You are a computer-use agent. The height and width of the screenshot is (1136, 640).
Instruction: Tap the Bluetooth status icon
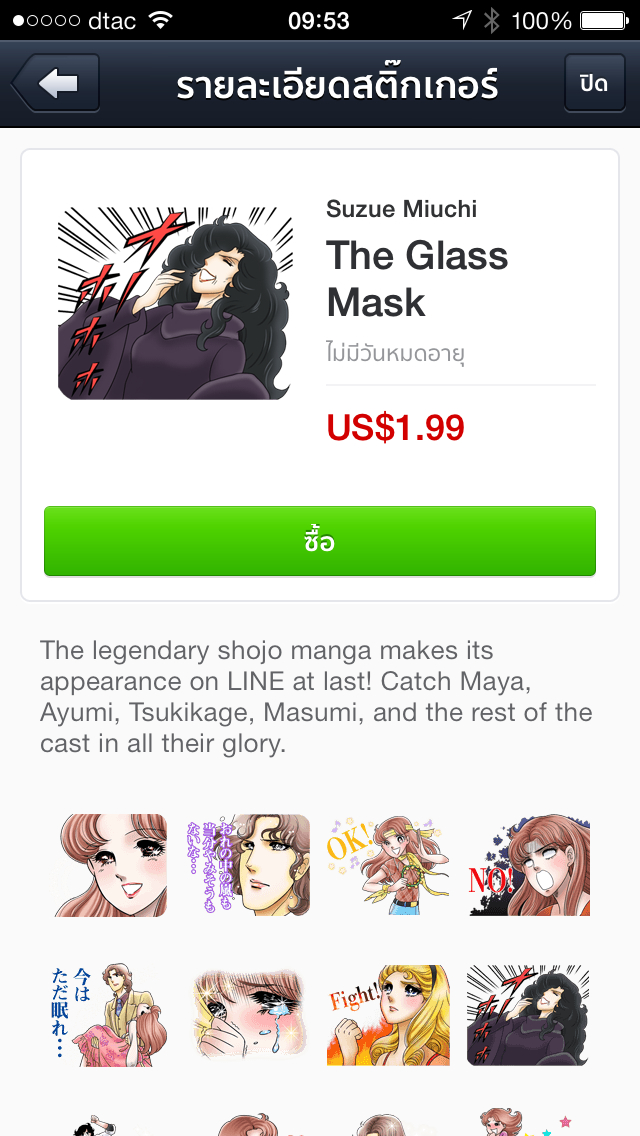491,20
